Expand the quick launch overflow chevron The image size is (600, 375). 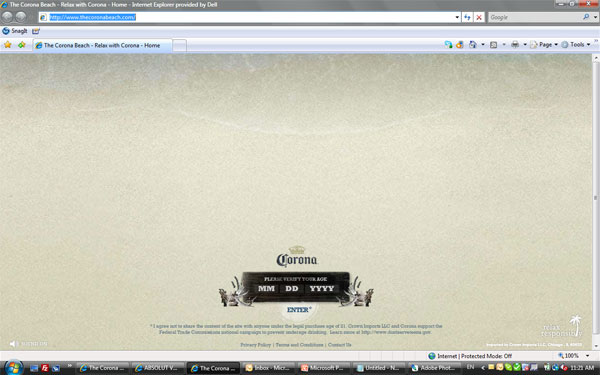[x=70, y=366]
